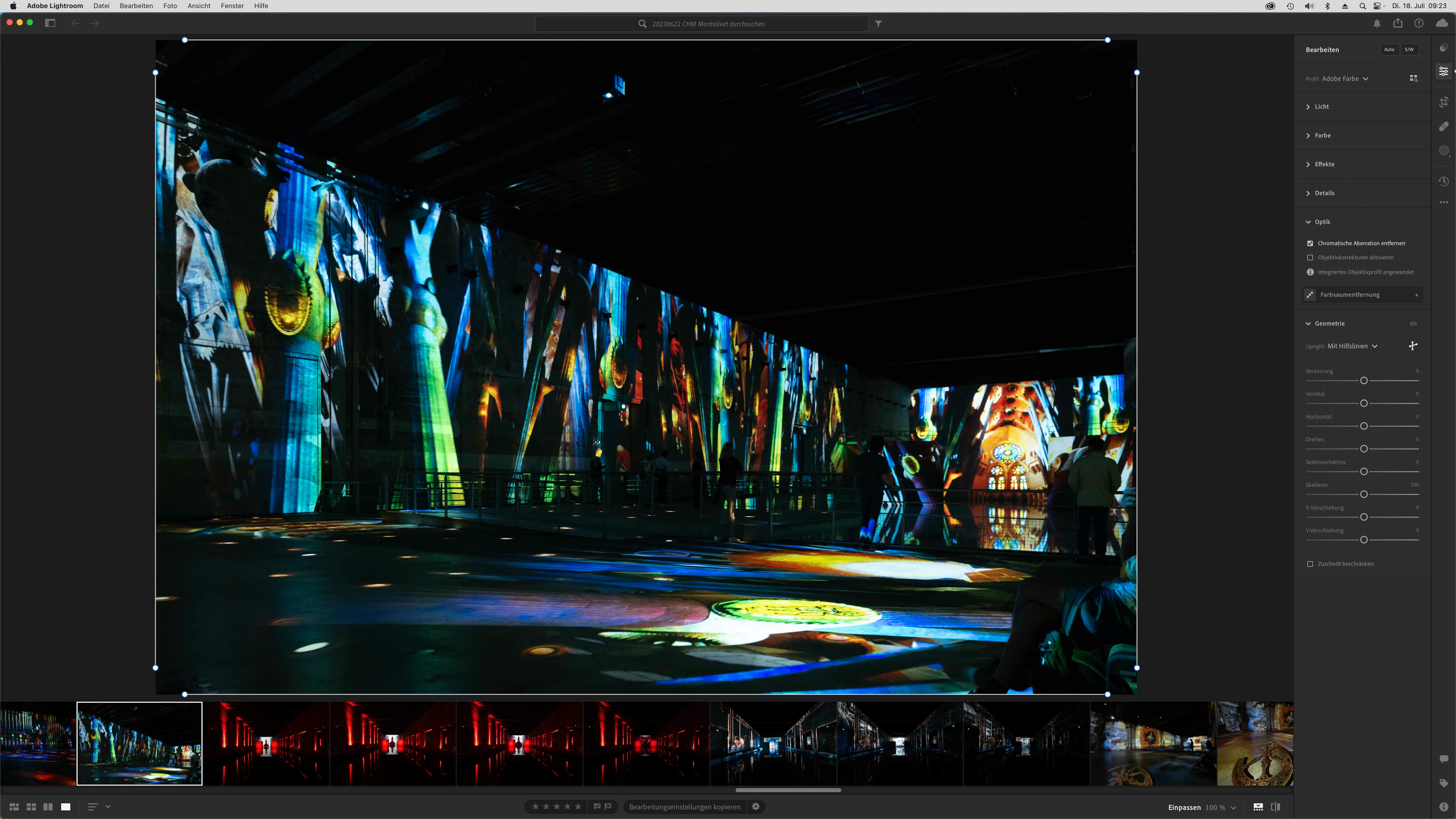Enable Objektivkorrekturen aktivieren checkbox

[x=1310, y=258]
